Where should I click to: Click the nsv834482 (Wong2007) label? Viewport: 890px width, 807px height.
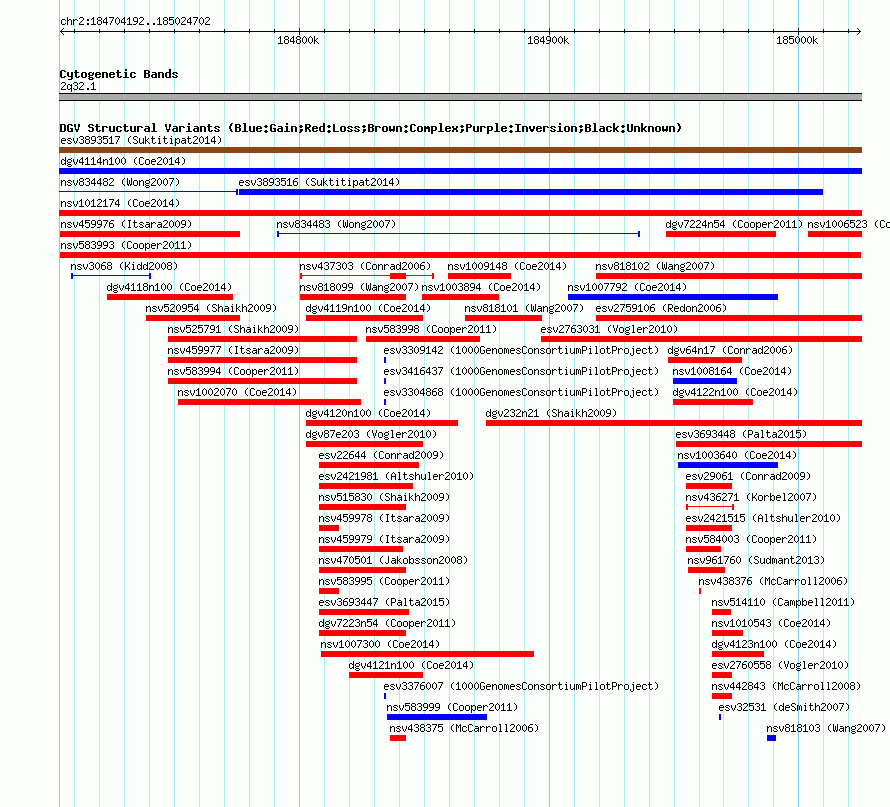click(x=120, y=182)
